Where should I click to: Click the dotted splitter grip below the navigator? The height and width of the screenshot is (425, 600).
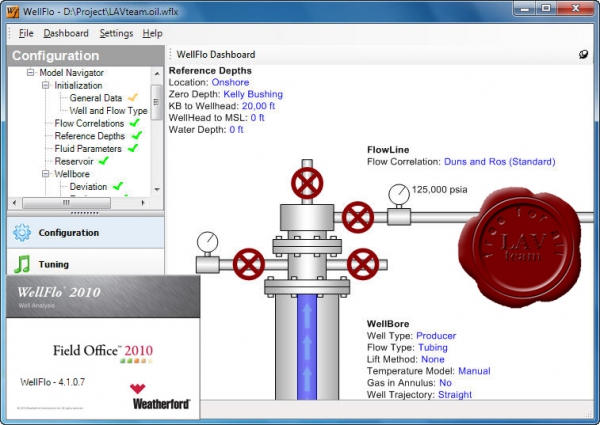coord(85,213)
